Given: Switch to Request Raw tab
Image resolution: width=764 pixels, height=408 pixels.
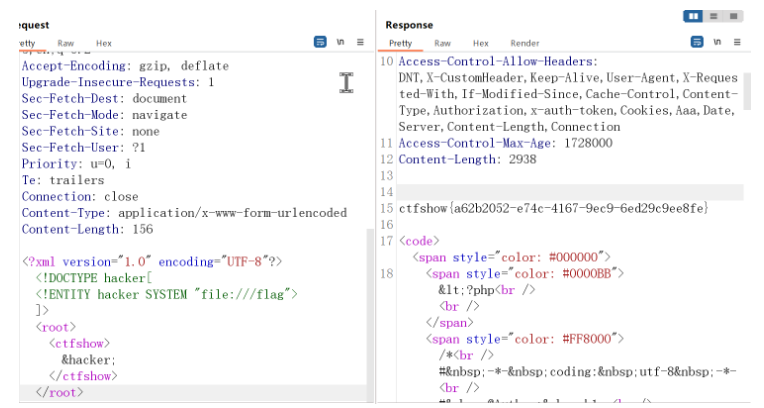Looking at the screenshot, I should [65, 43].
